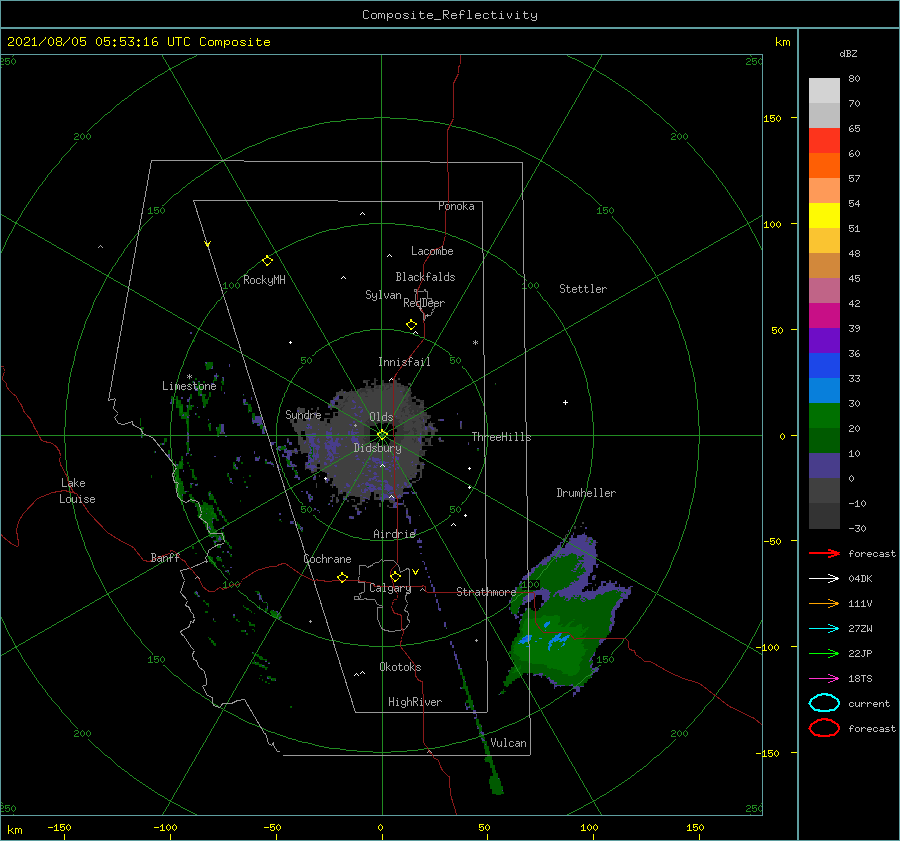Click the yellow diamond marker below RedDeer

[412, 325]
